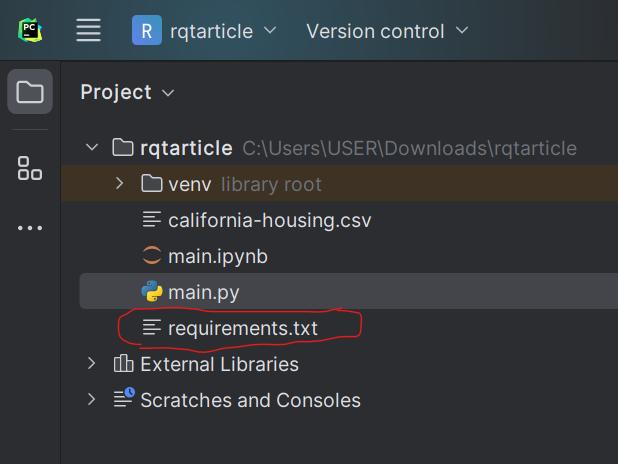Click the PyCharm logo icon
The width and height of the screenshot is (618, 464).
click(30, 30)
